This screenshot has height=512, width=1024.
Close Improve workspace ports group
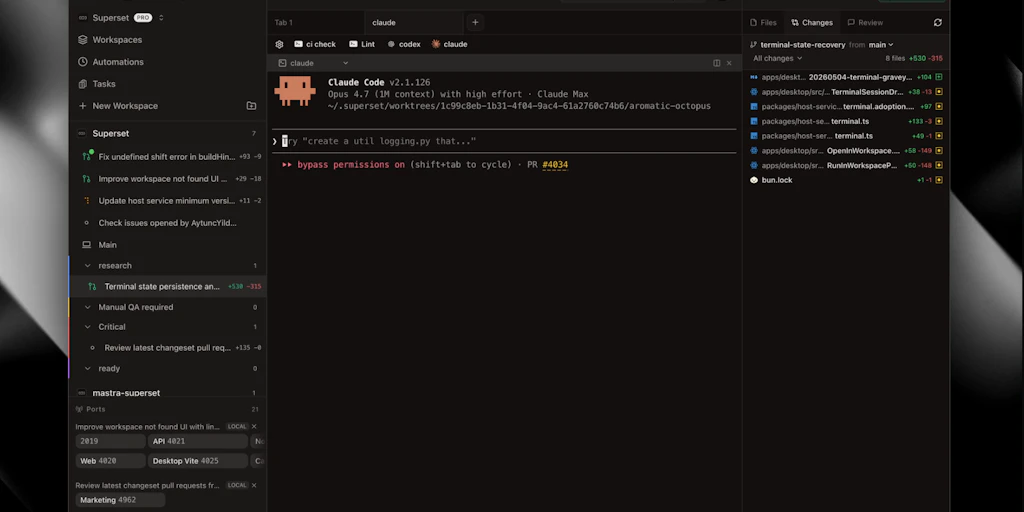click(254, 427)
